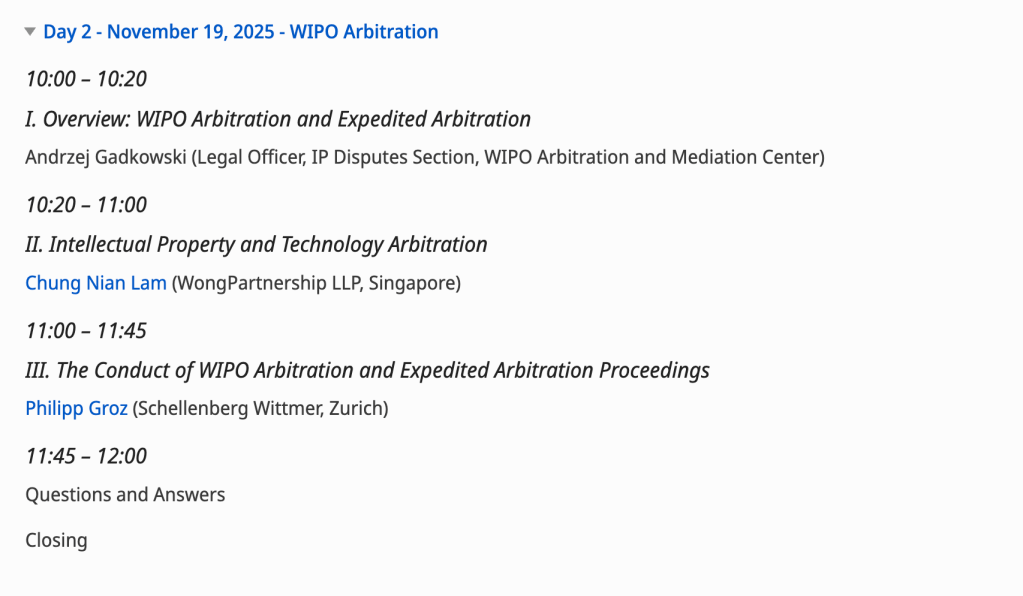The width and height of the screenshot is (1023, 596).
Task: Click the WIPO Arbitration and Mediation Center text
Action: coord(652,157)
